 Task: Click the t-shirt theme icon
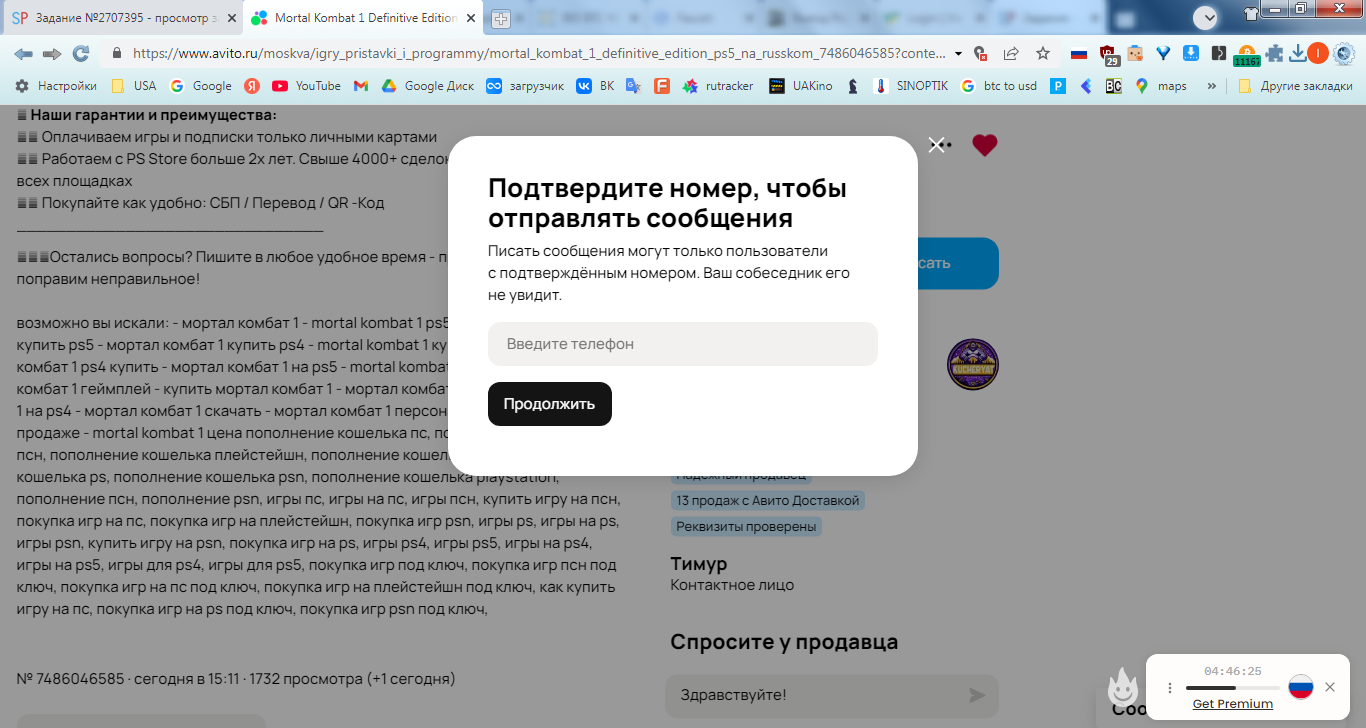click(1253, 13)
